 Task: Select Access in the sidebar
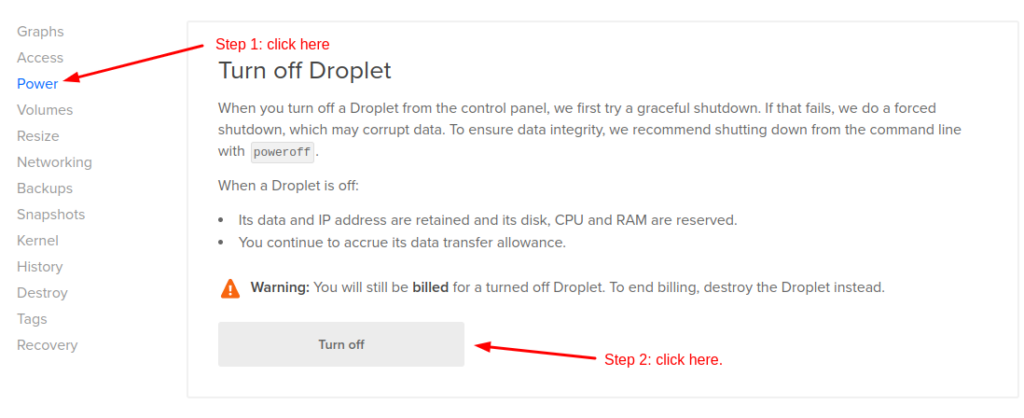[40, 57]
